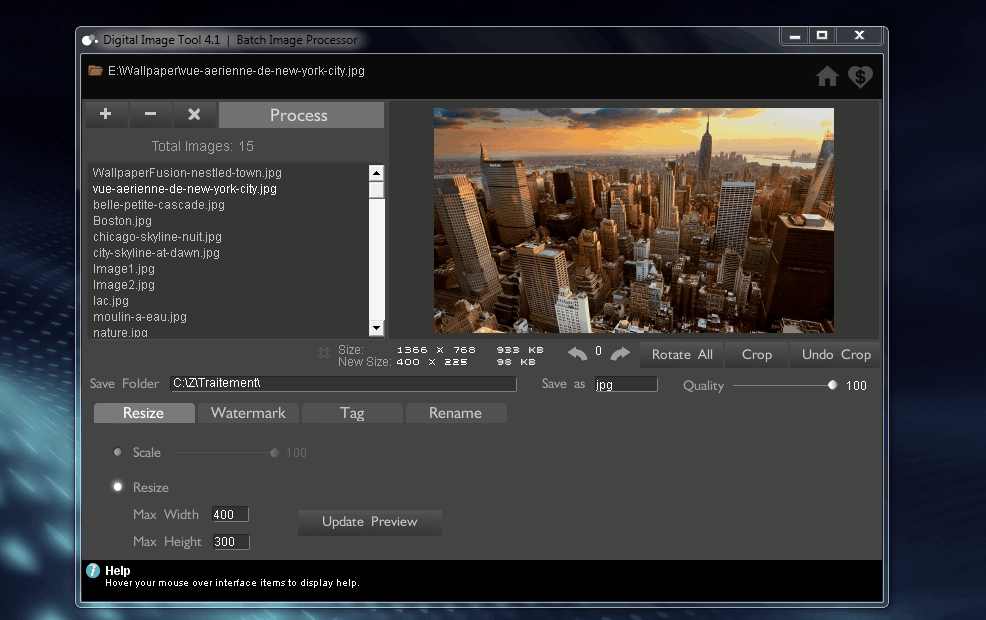This screenshot has height=620, width=986.
Task: Click the Rotate All button
Action: tap(682, 355)
